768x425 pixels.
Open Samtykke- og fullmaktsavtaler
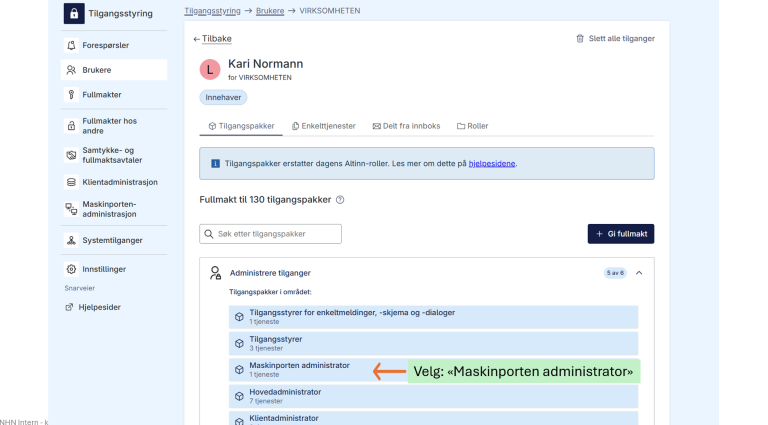click(114, 155)
